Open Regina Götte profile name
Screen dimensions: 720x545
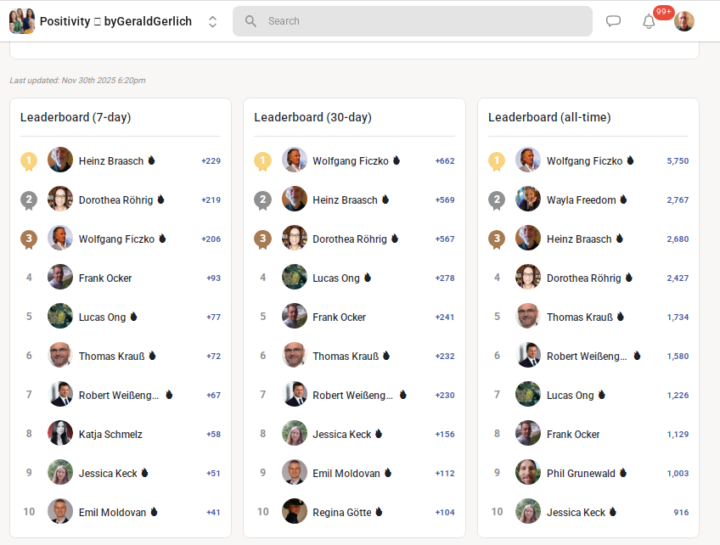342,512
